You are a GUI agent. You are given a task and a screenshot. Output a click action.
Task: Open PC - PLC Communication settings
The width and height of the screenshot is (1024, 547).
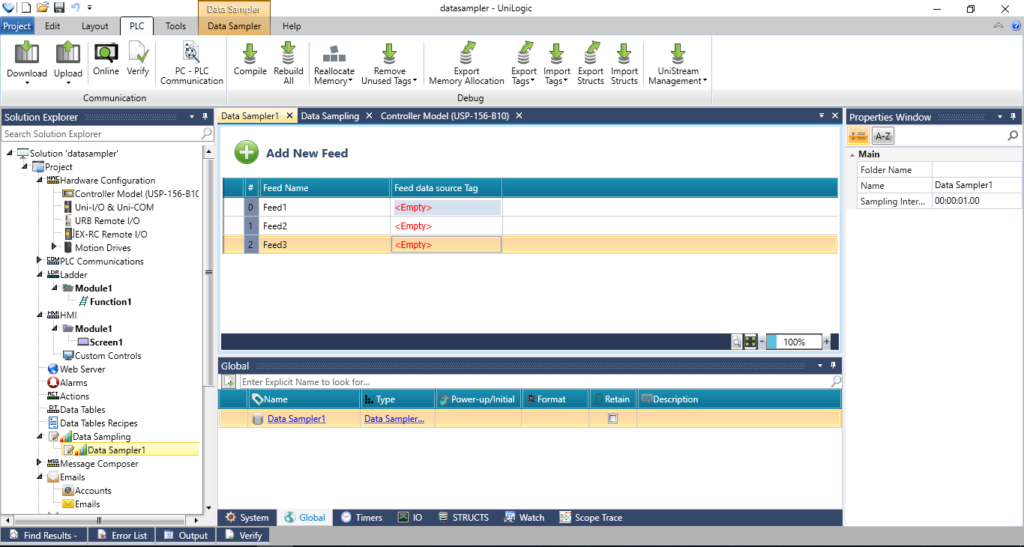click(191, 63)
